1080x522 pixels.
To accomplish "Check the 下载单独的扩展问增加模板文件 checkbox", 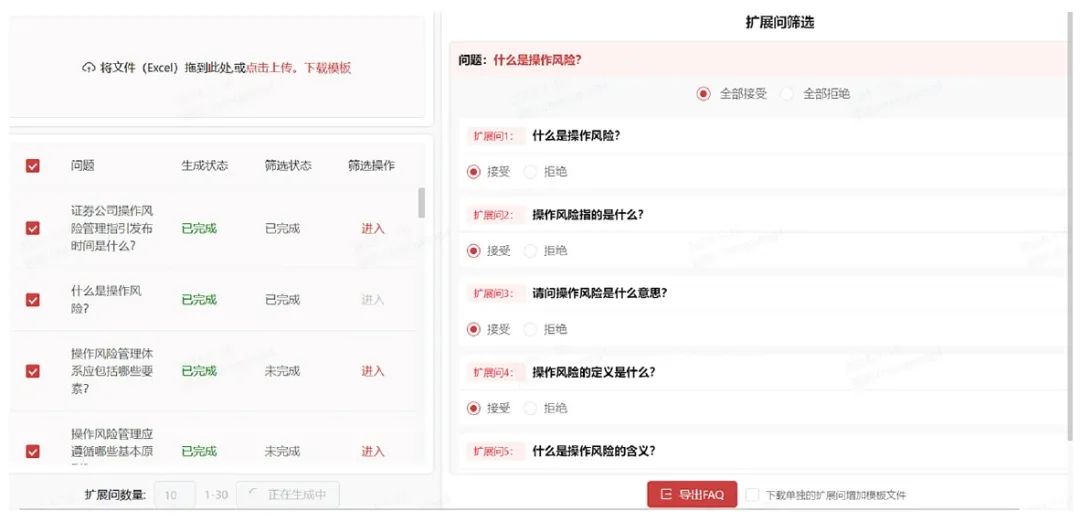I will [x=752, y=494].
